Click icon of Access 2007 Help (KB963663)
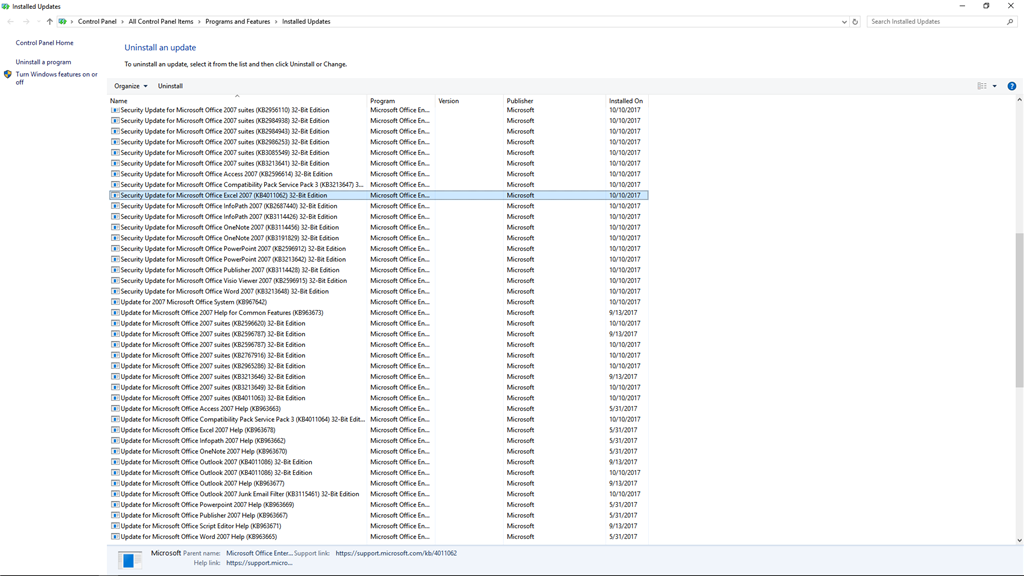The height and width of the screenshot is (576, 1024). (115, 409)
